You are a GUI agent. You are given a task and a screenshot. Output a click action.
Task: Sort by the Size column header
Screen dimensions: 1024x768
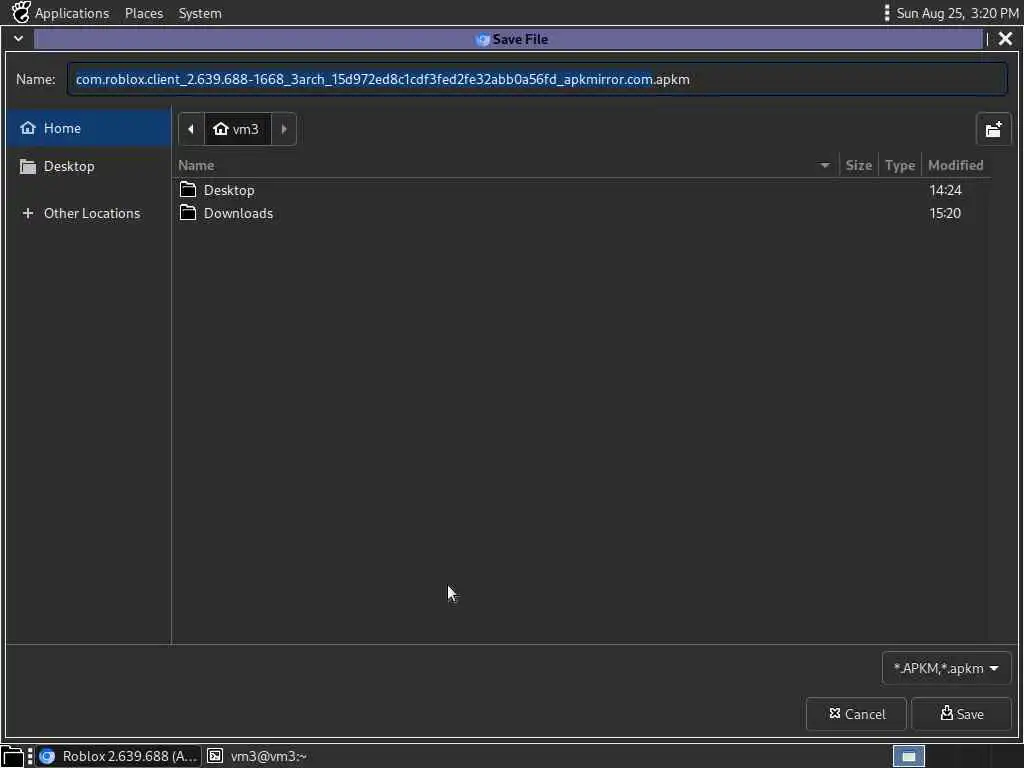tap(858, 165)
